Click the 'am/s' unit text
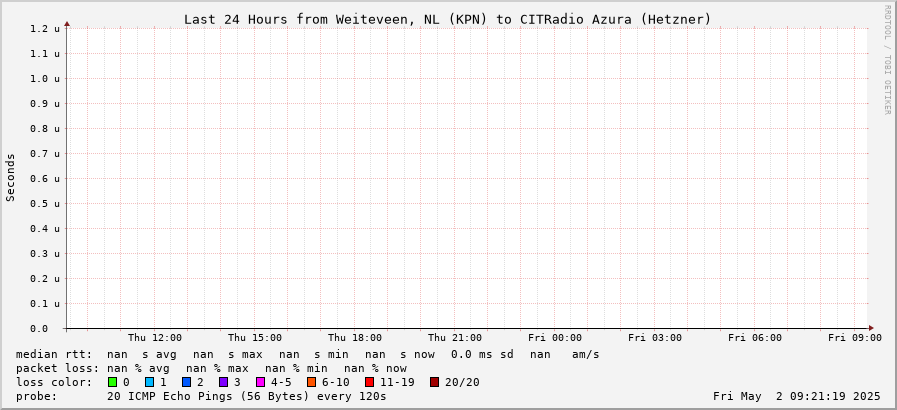The width and height of the screenshot is (897, 410). pyautogui.click(x=586, y=355)
